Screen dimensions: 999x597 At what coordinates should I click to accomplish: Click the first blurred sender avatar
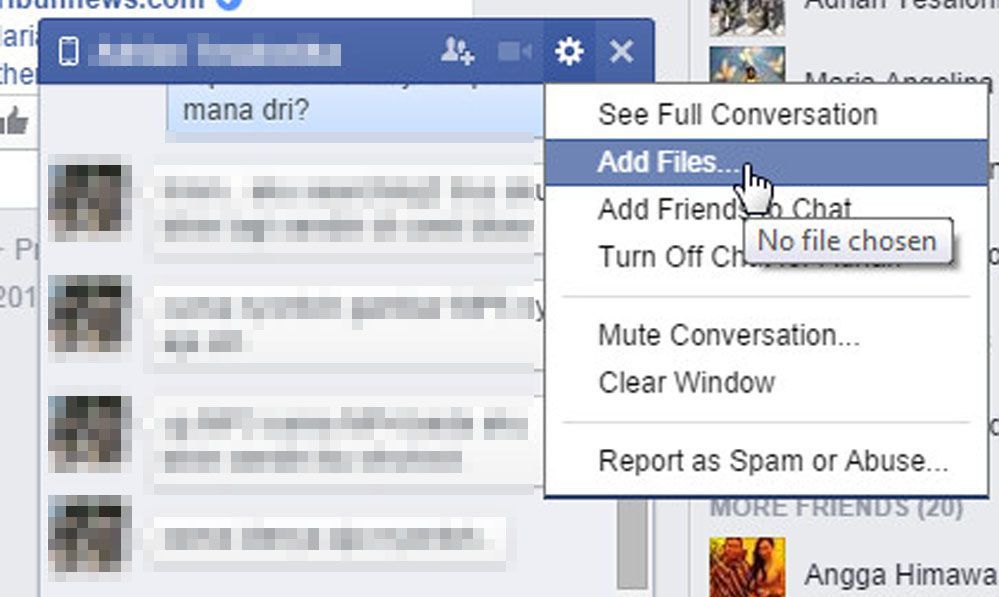point(89,198)
